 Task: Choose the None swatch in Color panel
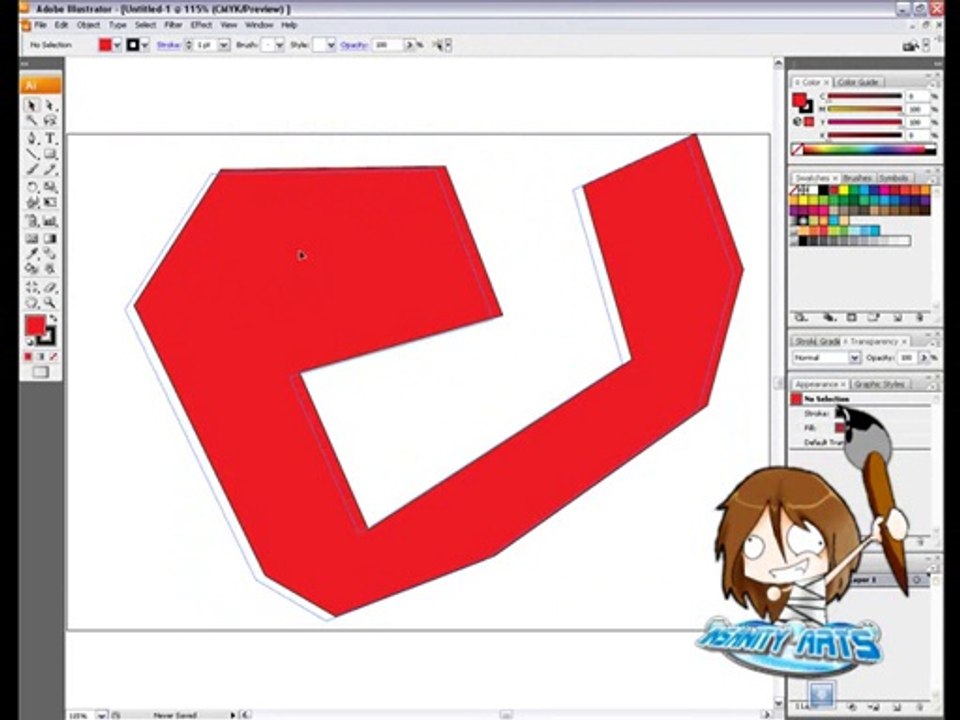[796, 149]
